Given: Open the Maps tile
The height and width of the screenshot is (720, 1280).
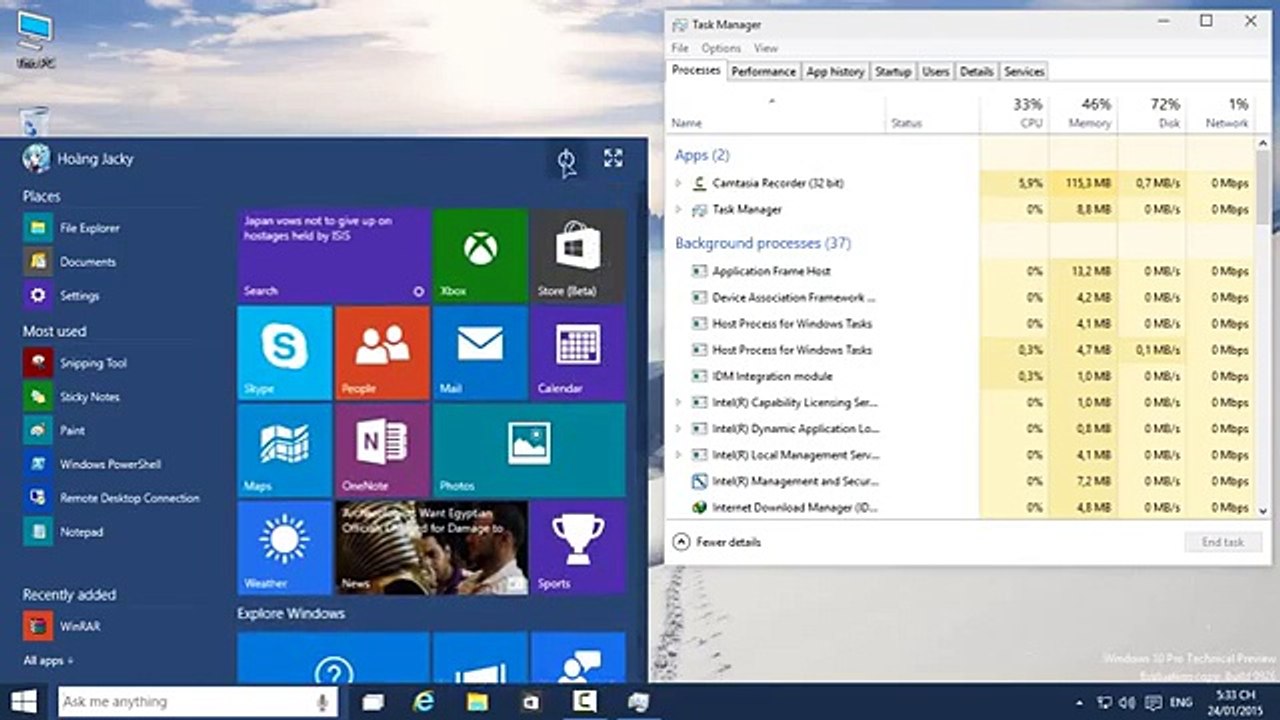Looking at the screenshot, I should 284,450.
